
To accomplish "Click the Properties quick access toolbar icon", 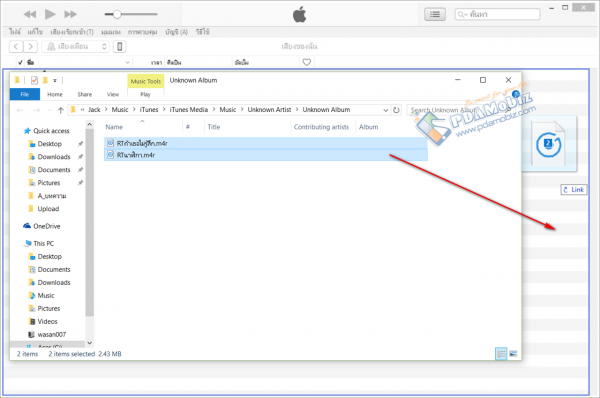I will (x=34, y=80).
